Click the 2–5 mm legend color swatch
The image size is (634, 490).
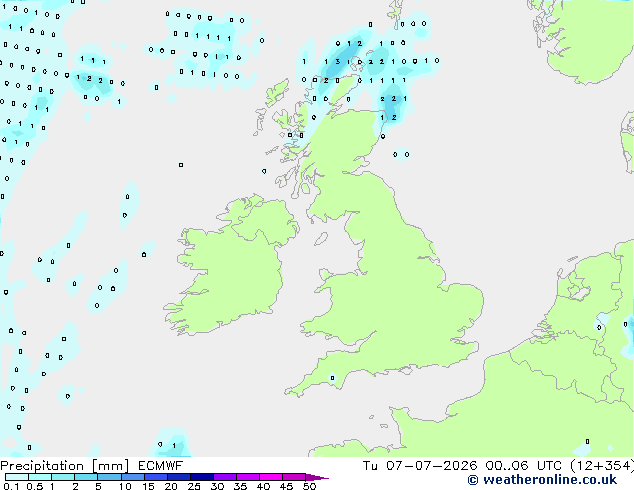(x=86, y=477)
